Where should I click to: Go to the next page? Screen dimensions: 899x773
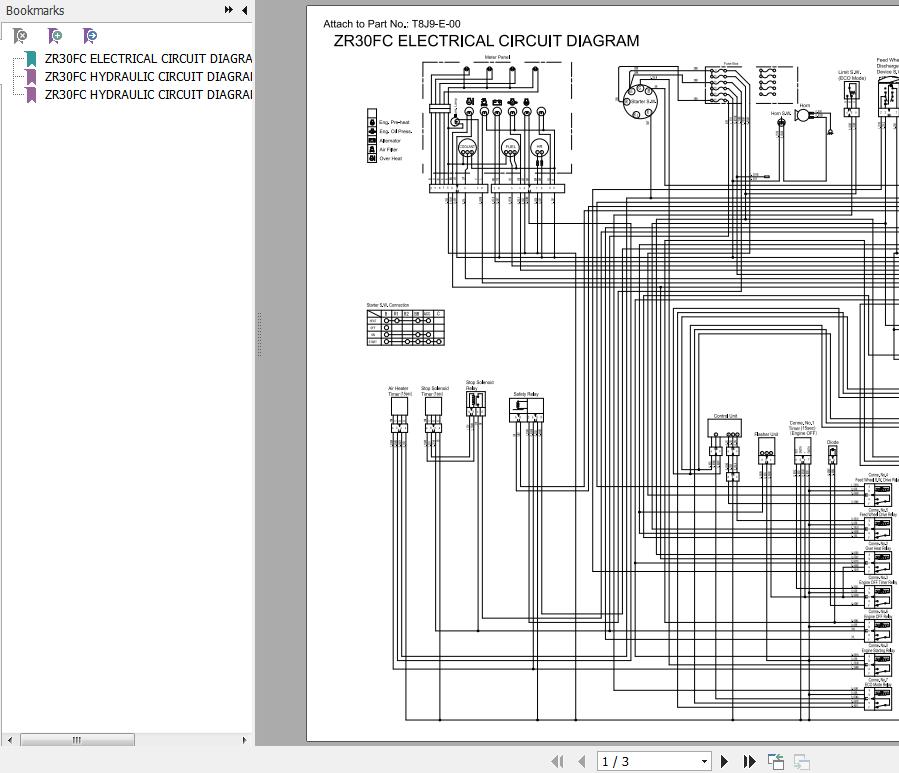(724, 762)
